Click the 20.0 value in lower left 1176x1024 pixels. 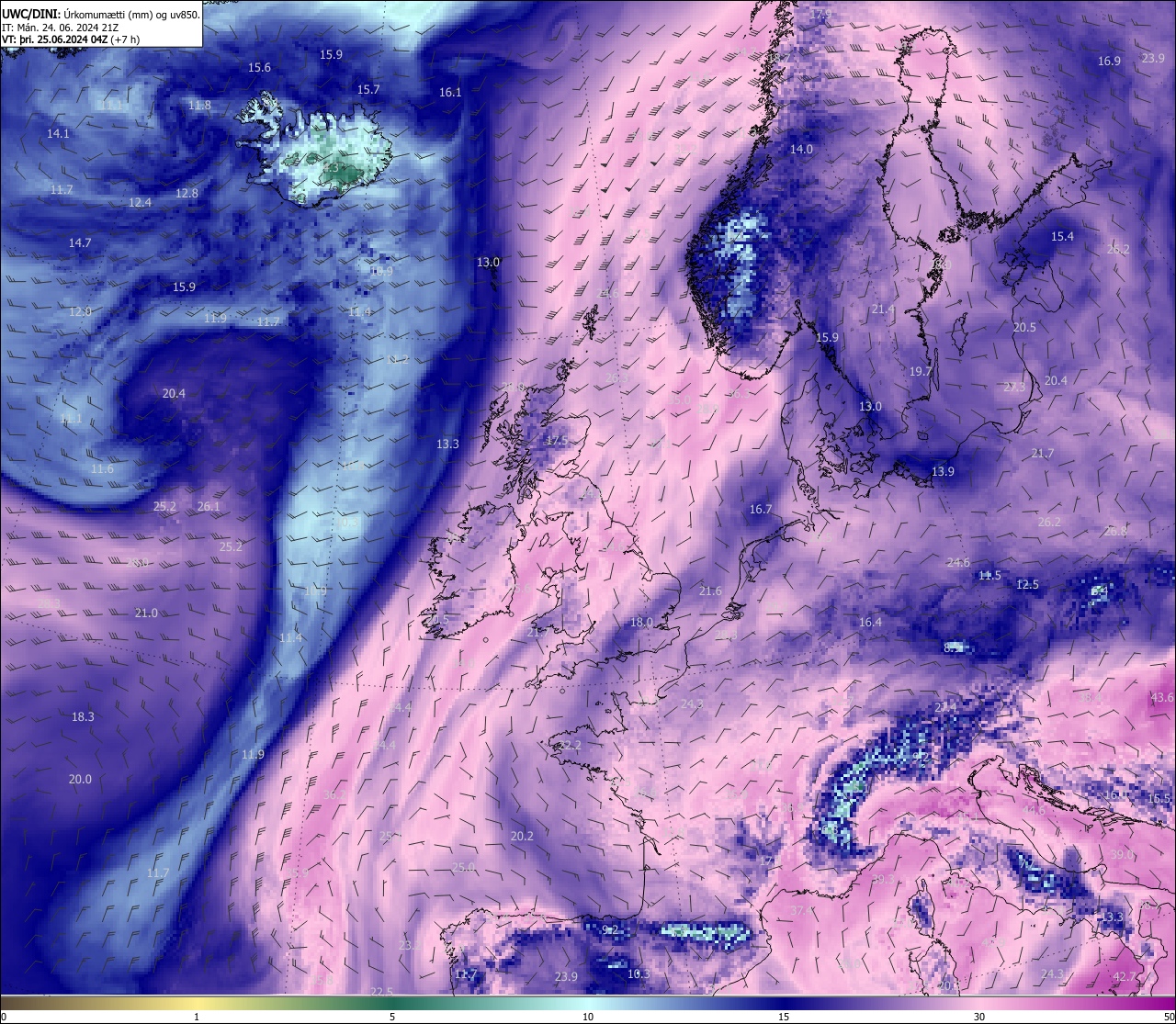(80, 780)
